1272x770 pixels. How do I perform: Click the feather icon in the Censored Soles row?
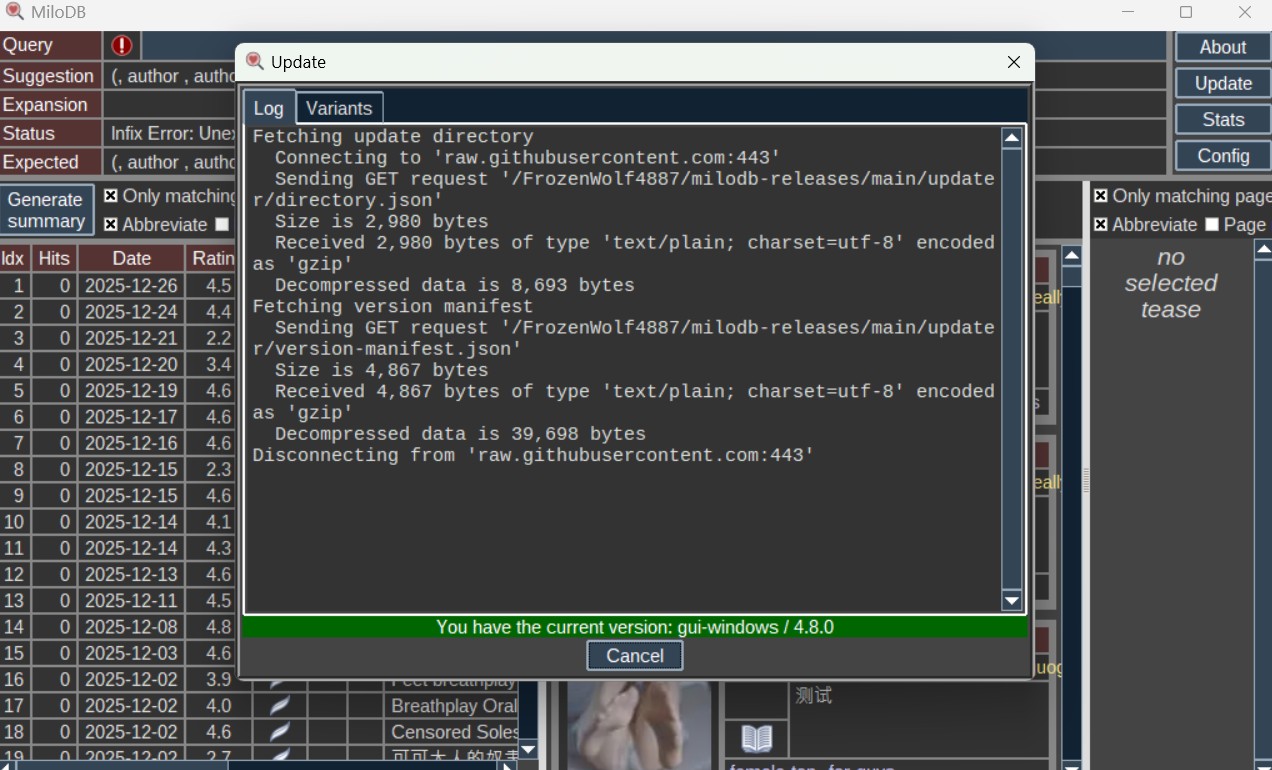point(280,732)
